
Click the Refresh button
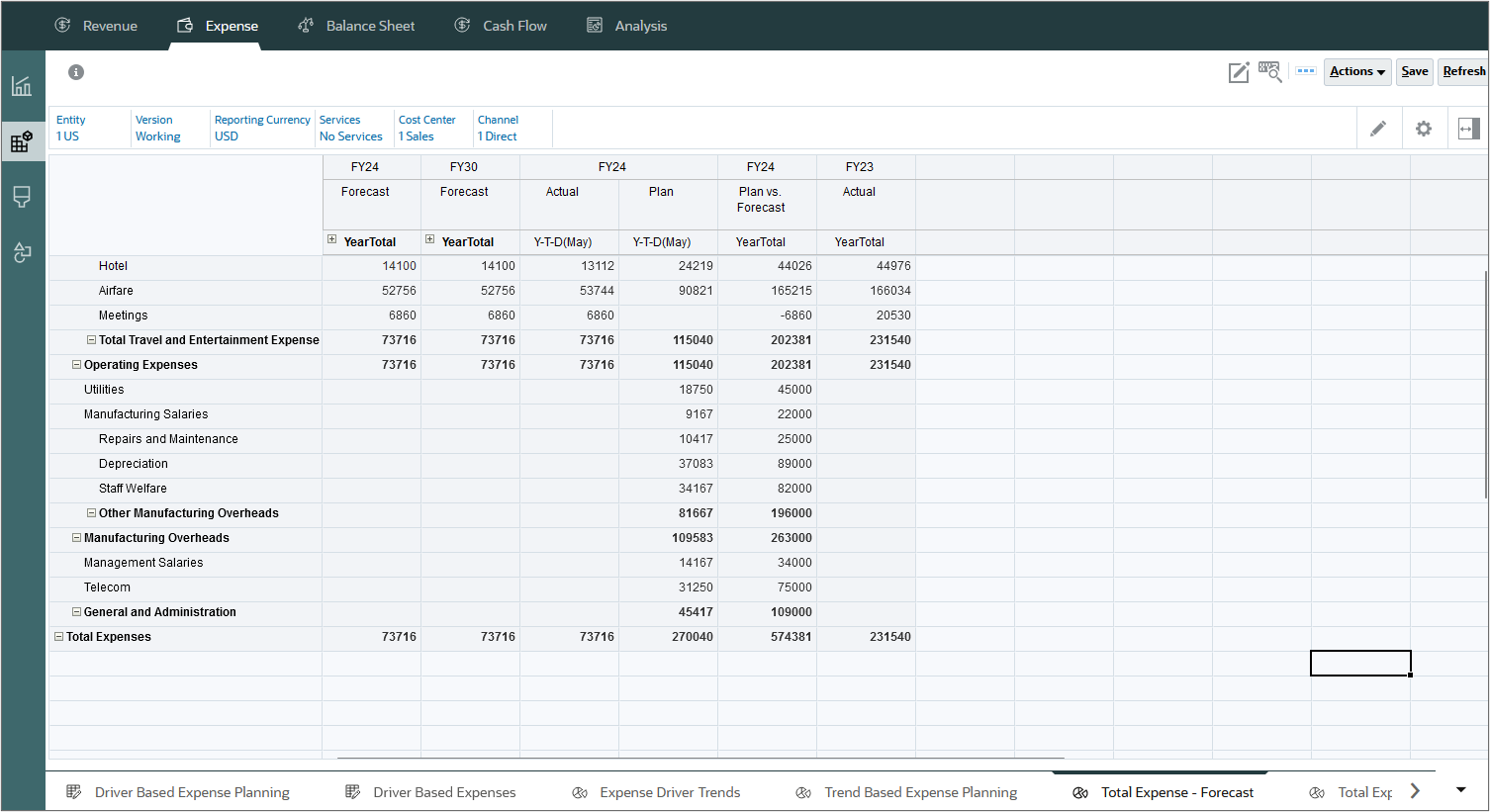1463,72
